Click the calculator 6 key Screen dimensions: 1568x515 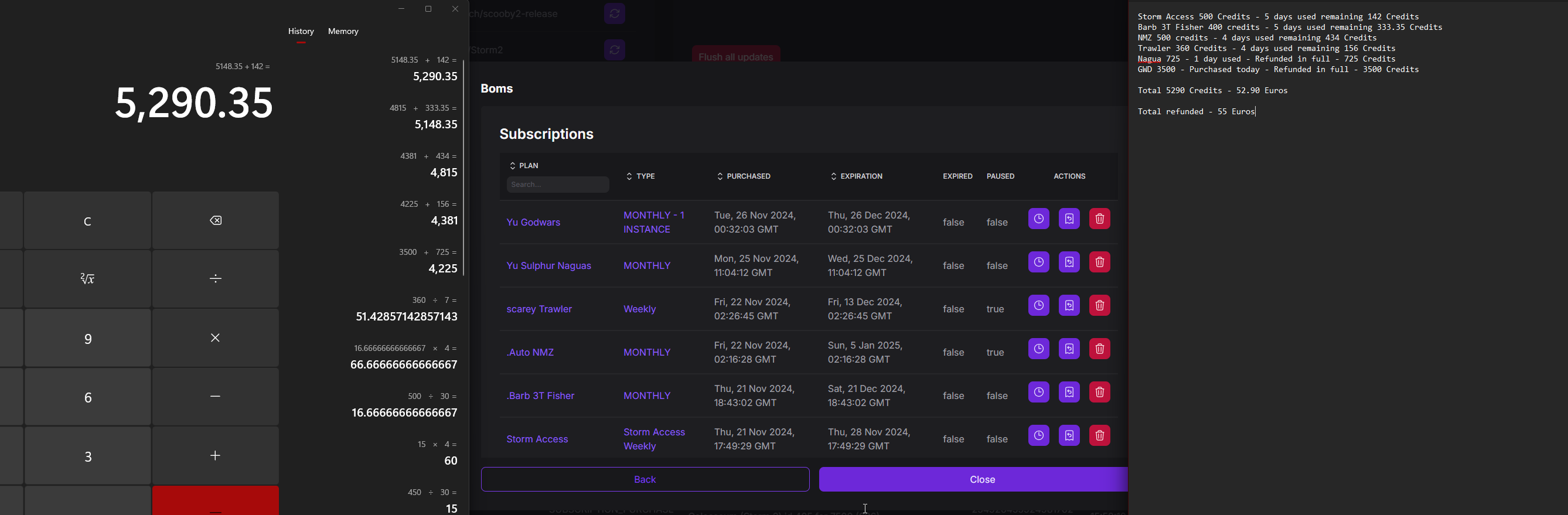pyautogui.click(x=88, y=397)
